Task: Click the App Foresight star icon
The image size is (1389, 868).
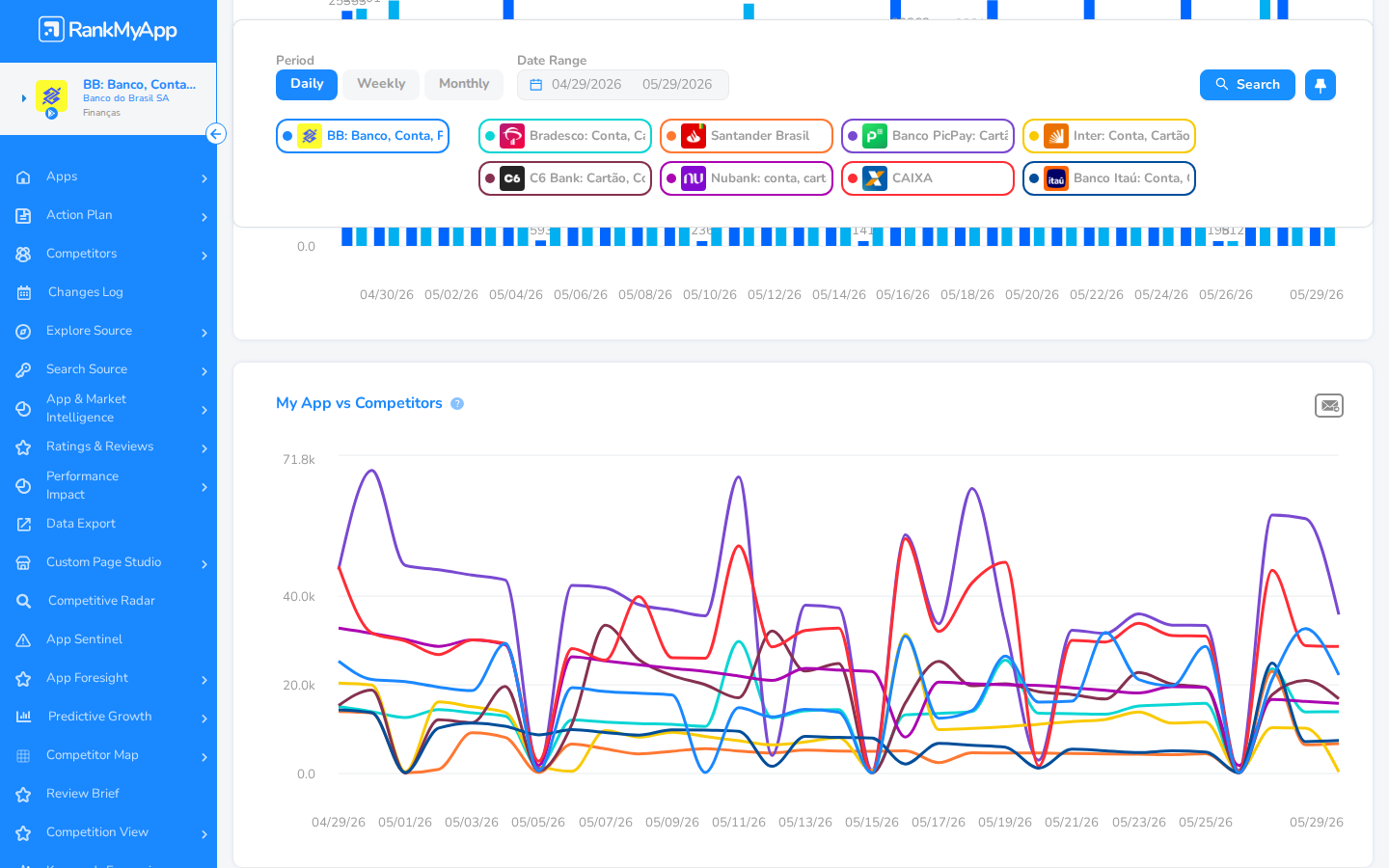Action: [x=23, y=679]
